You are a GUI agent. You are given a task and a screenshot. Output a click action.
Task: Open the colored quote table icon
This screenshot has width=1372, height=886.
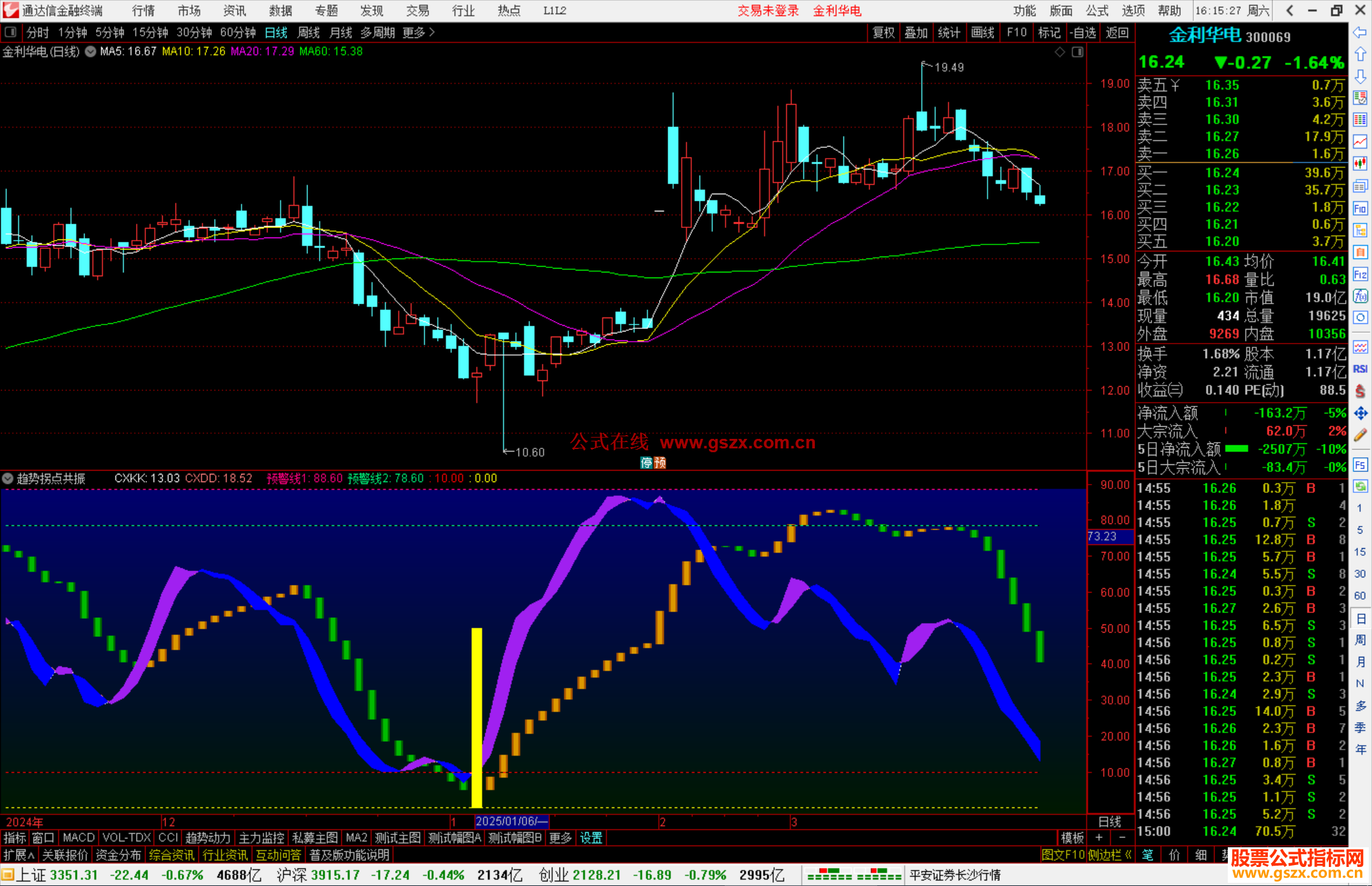(1360, 120)
